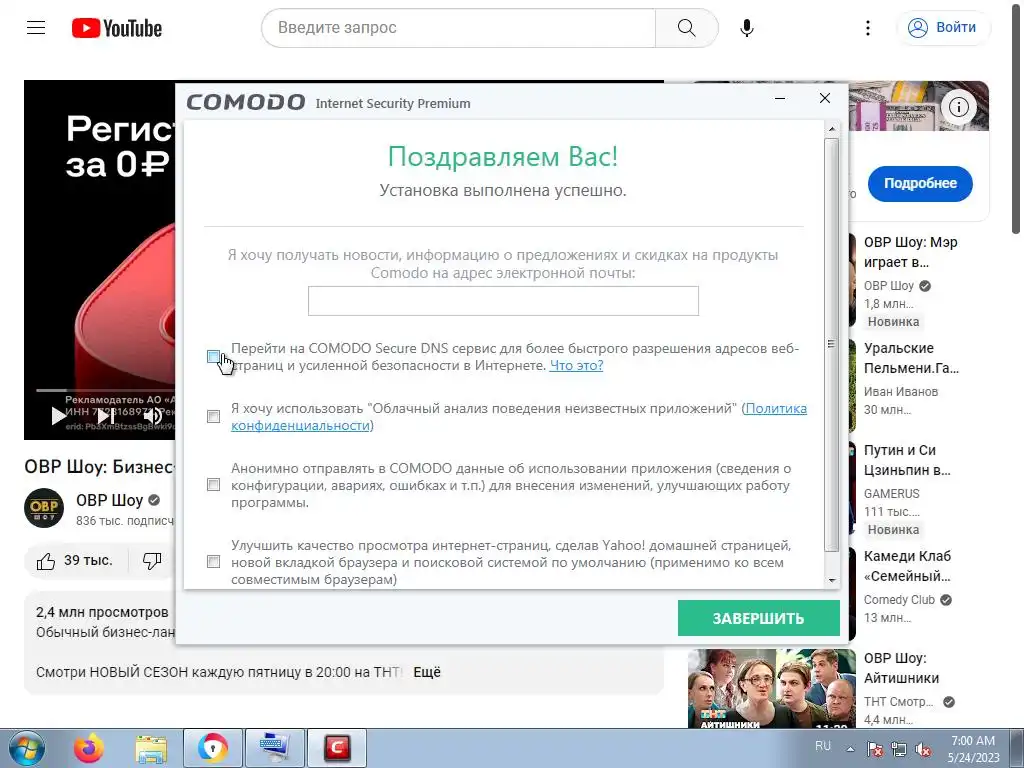The image size is (1024, 768).
Task: Minimize the COMODO installer window
Action: [x=780, y=99]
